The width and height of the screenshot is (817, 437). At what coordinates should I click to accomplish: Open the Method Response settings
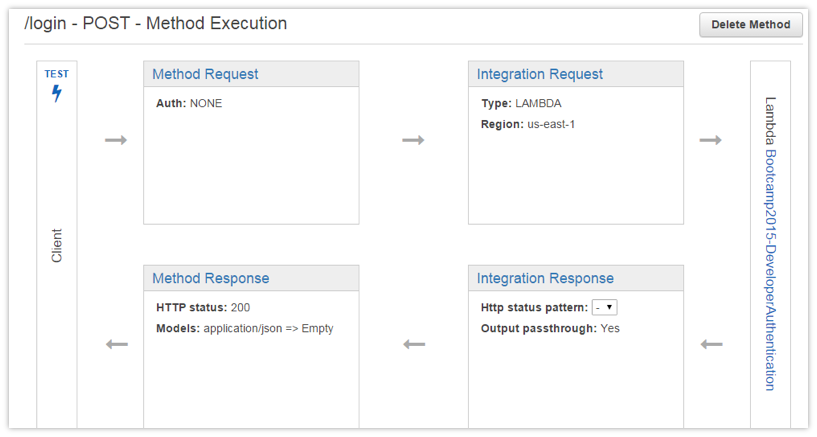coord(211,278)
